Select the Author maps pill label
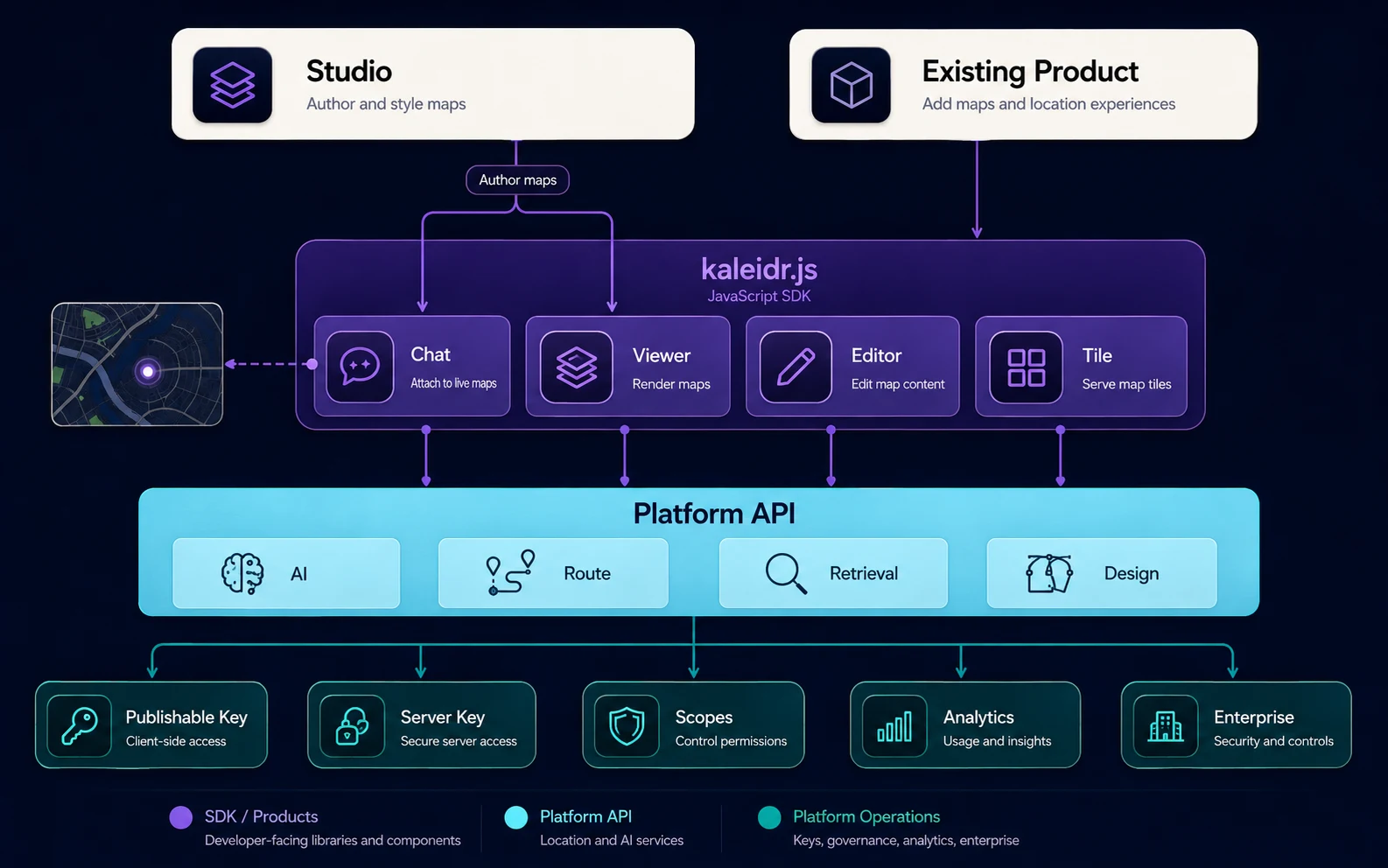1388x868 pixels. point(518,180)
